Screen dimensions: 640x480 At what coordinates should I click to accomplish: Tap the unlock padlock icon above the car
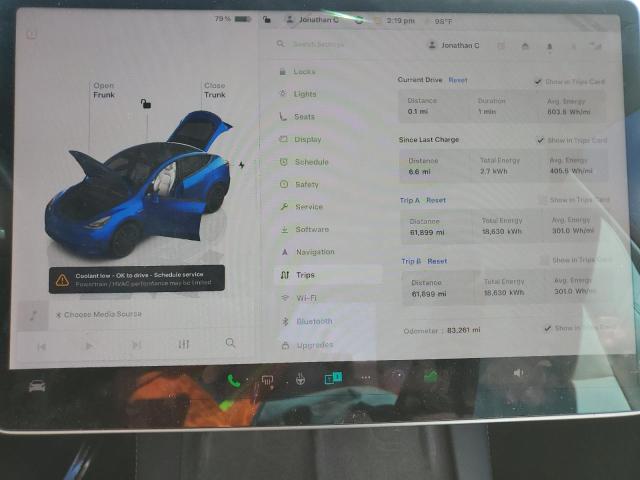[146, 103]
